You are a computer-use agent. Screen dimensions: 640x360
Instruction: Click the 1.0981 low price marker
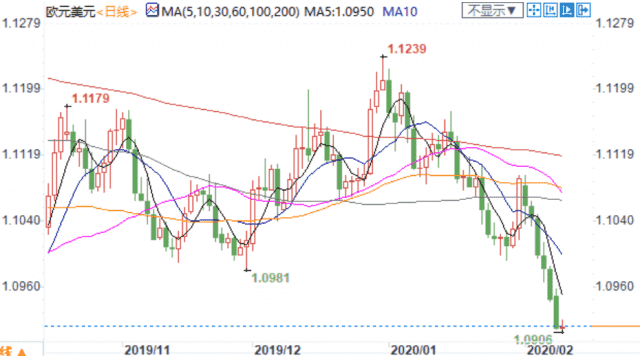(270, 278)
